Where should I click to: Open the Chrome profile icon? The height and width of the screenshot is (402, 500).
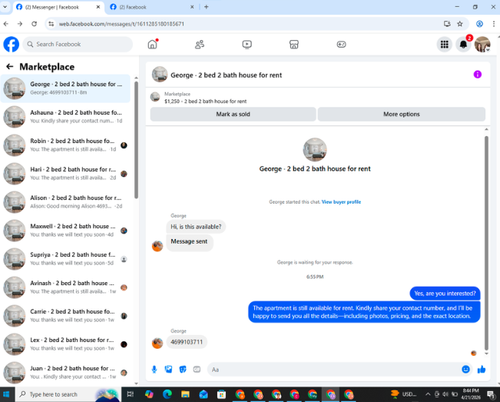(x=479, y=24)
